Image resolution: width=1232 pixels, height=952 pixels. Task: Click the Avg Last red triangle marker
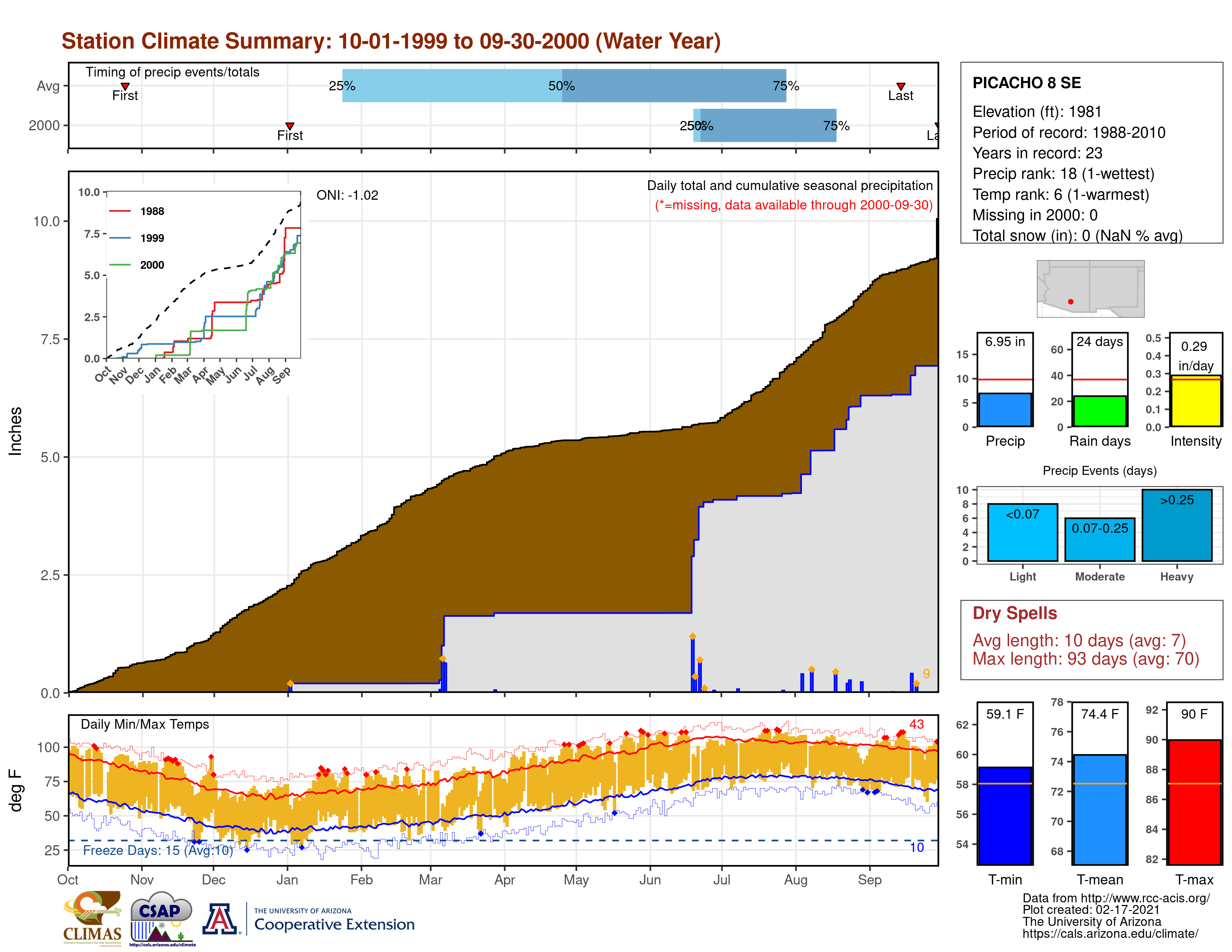pyautogui.click(x=901, y=86)
